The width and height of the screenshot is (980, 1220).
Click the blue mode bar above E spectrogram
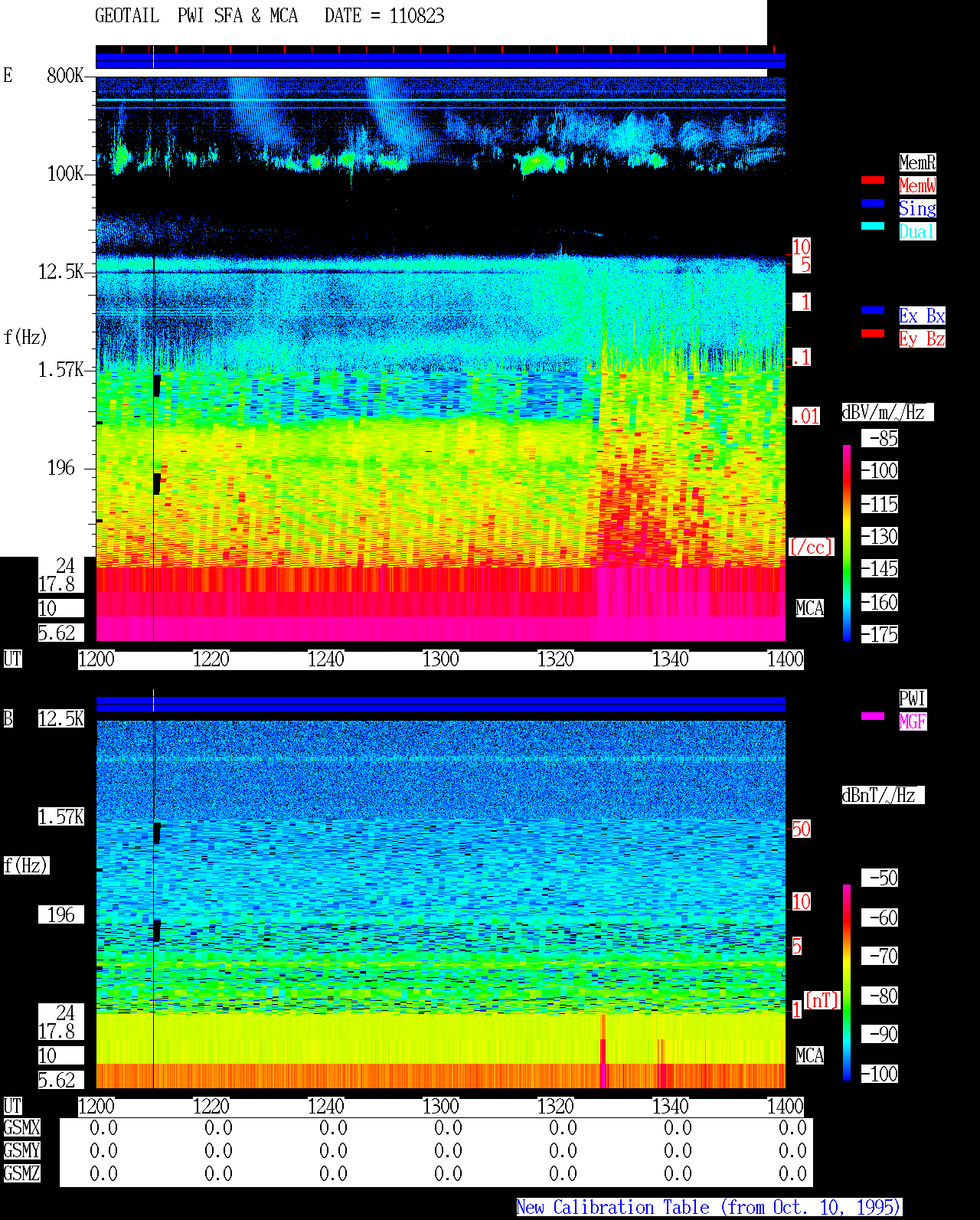click(440, 61)
